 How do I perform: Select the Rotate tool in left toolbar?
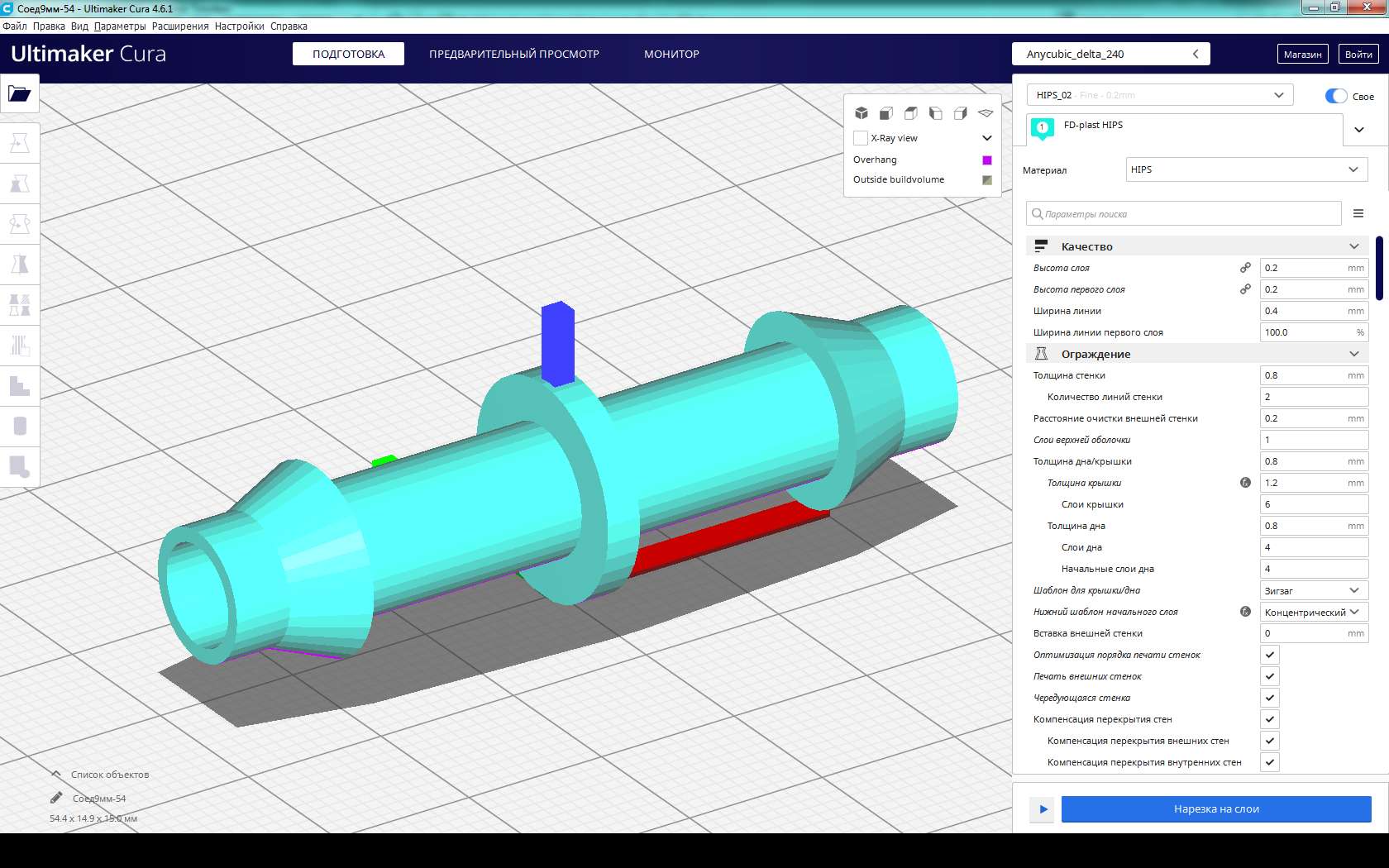(x=19, y=224)
